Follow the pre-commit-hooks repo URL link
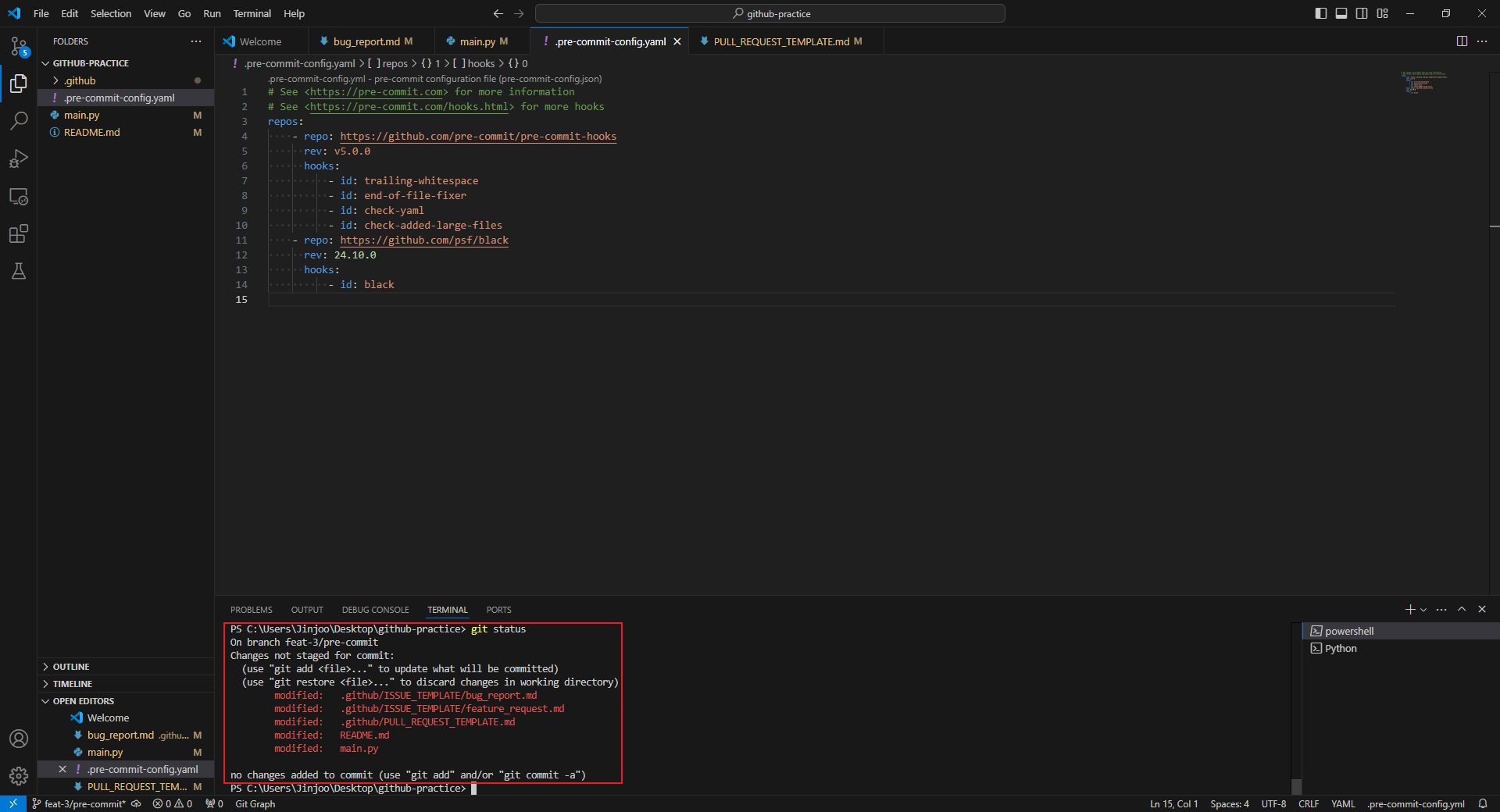 point(478,137)
